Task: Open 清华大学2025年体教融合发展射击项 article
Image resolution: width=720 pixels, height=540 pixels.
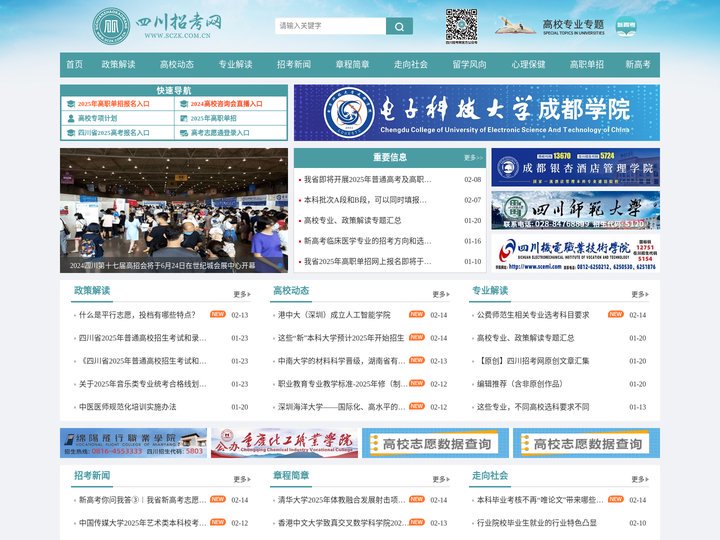Action: 341,500
